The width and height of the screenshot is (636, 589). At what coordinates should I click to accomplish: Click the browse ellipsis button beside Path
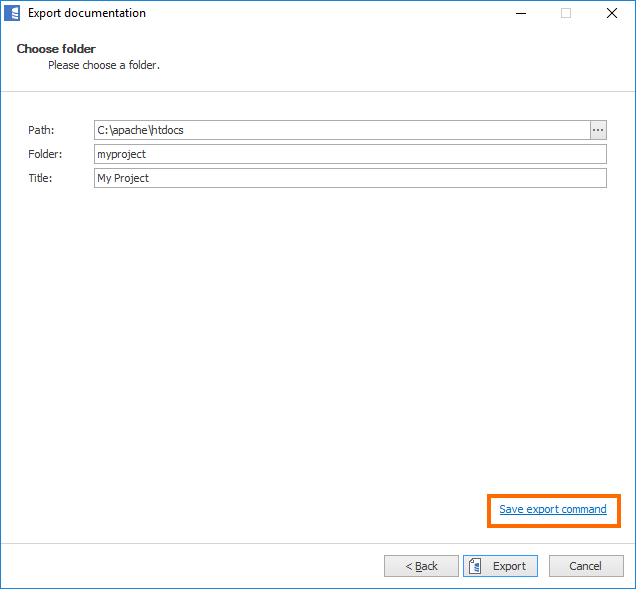(x=598, y=130)
